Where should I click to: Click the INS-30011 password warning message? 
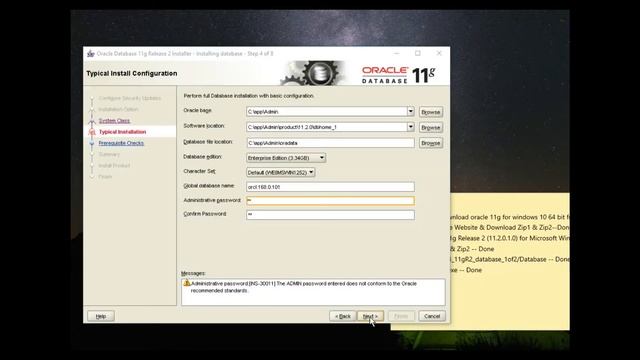click(x=304, y=287)
